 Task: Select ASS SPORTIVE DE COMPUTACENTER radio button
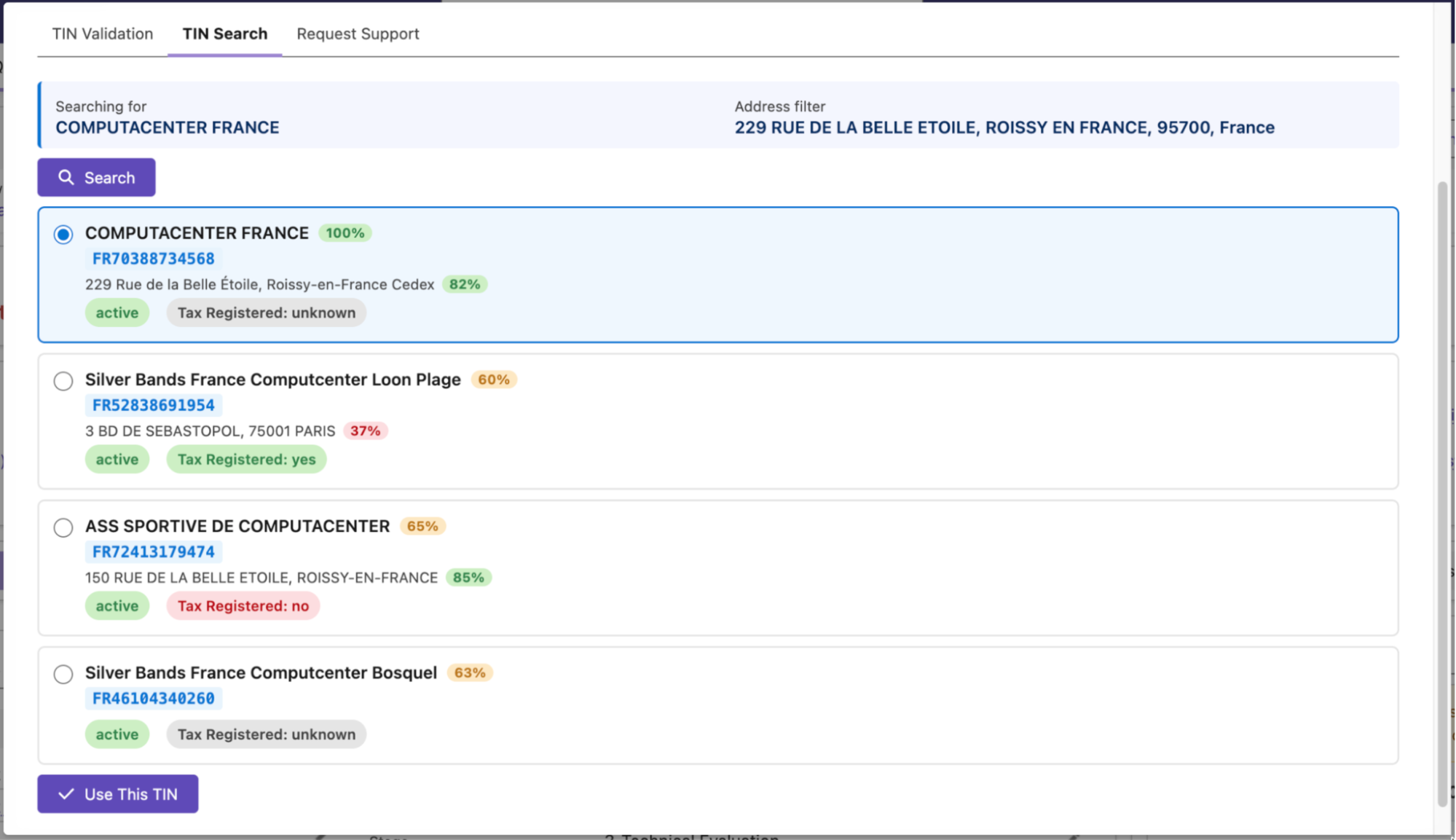(63, 527)
